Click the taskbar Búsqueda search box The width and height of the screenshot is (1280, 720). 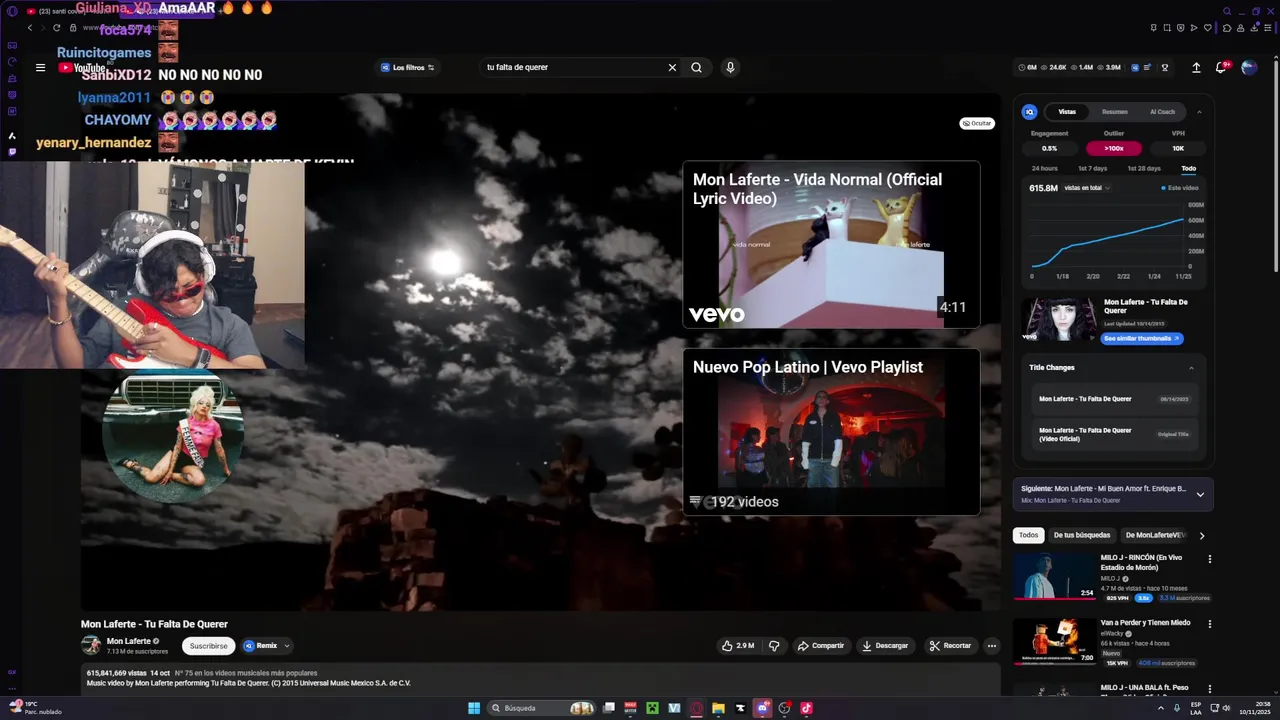(541, 708)
